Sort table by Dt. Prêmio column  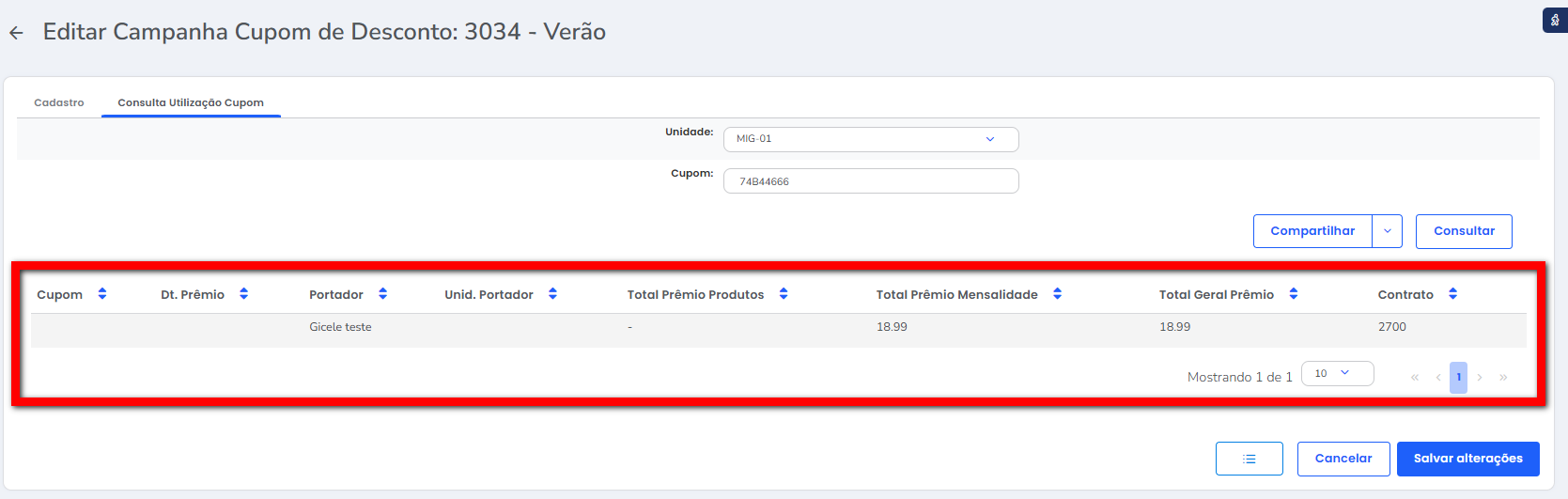point(243,294)
